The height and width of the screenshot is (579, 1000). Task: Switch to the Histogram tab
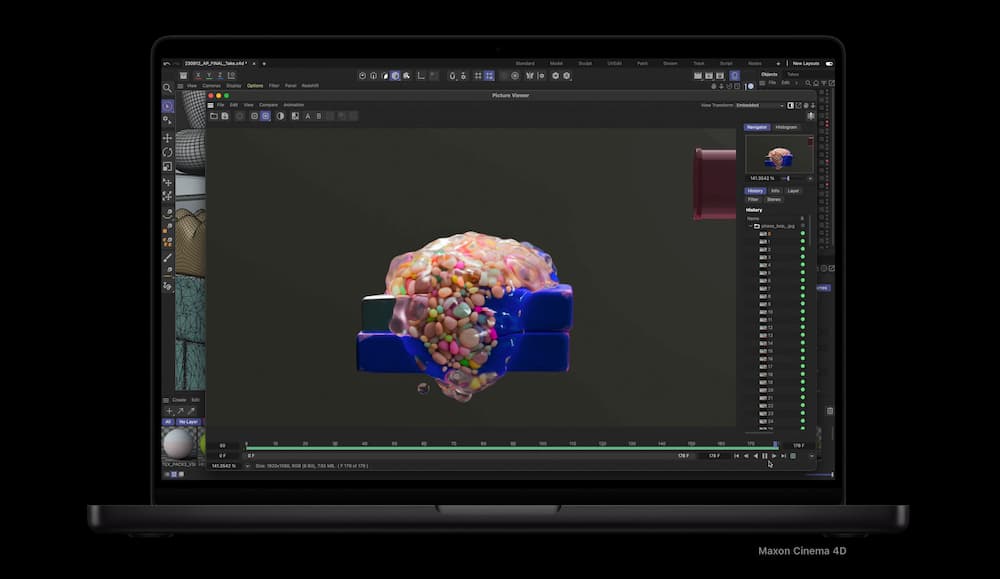click(x=786, y=128)
